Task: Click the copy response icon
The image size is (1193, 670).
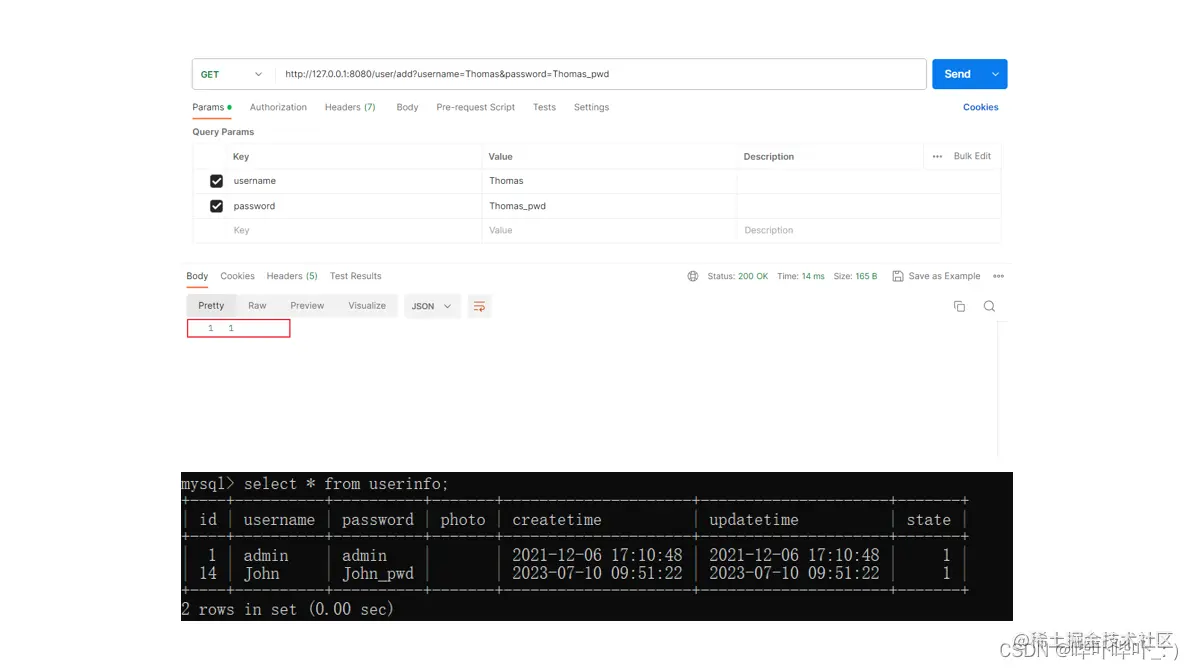Action: point(959,306)
